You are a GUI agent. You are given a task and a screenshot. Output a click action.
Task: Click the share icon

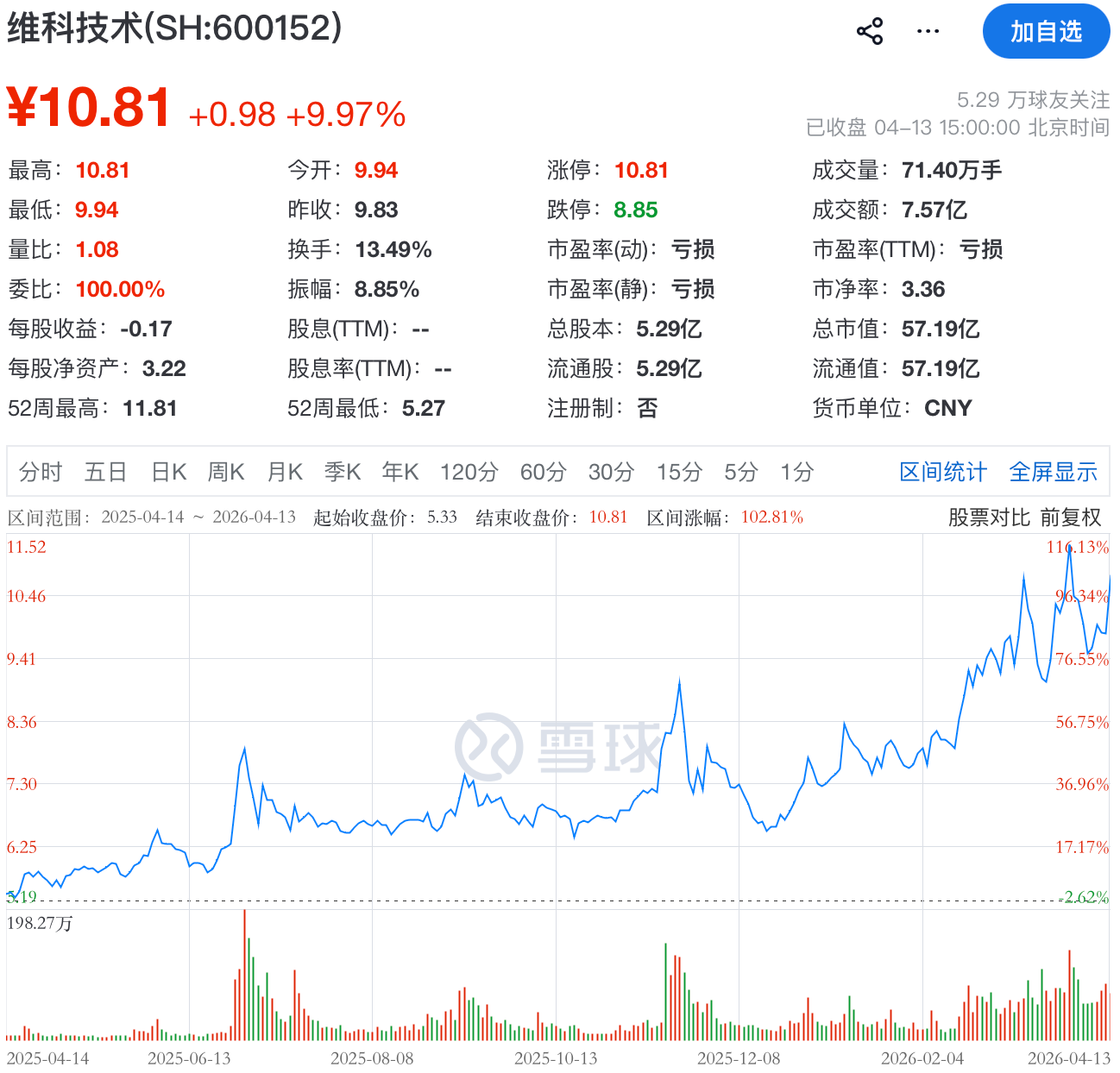[869, 32]
